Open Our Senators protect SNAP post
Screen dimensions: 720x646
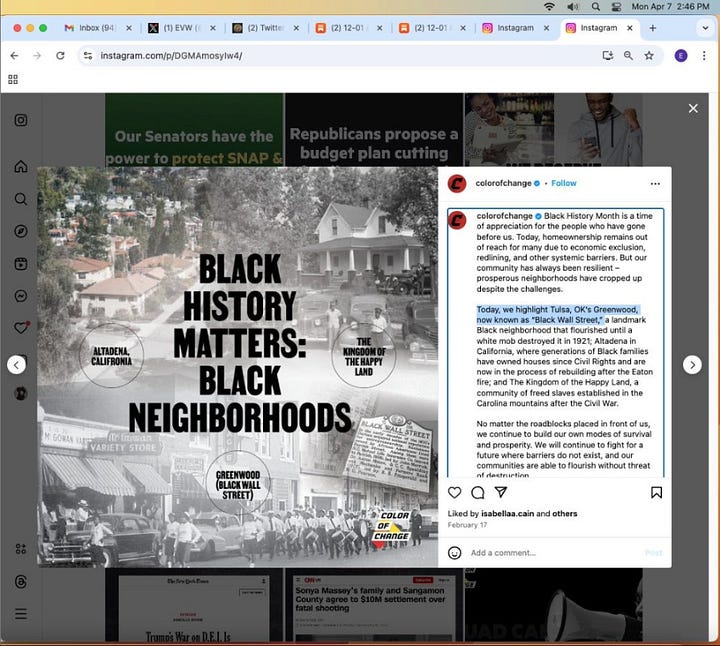[194, 129]
